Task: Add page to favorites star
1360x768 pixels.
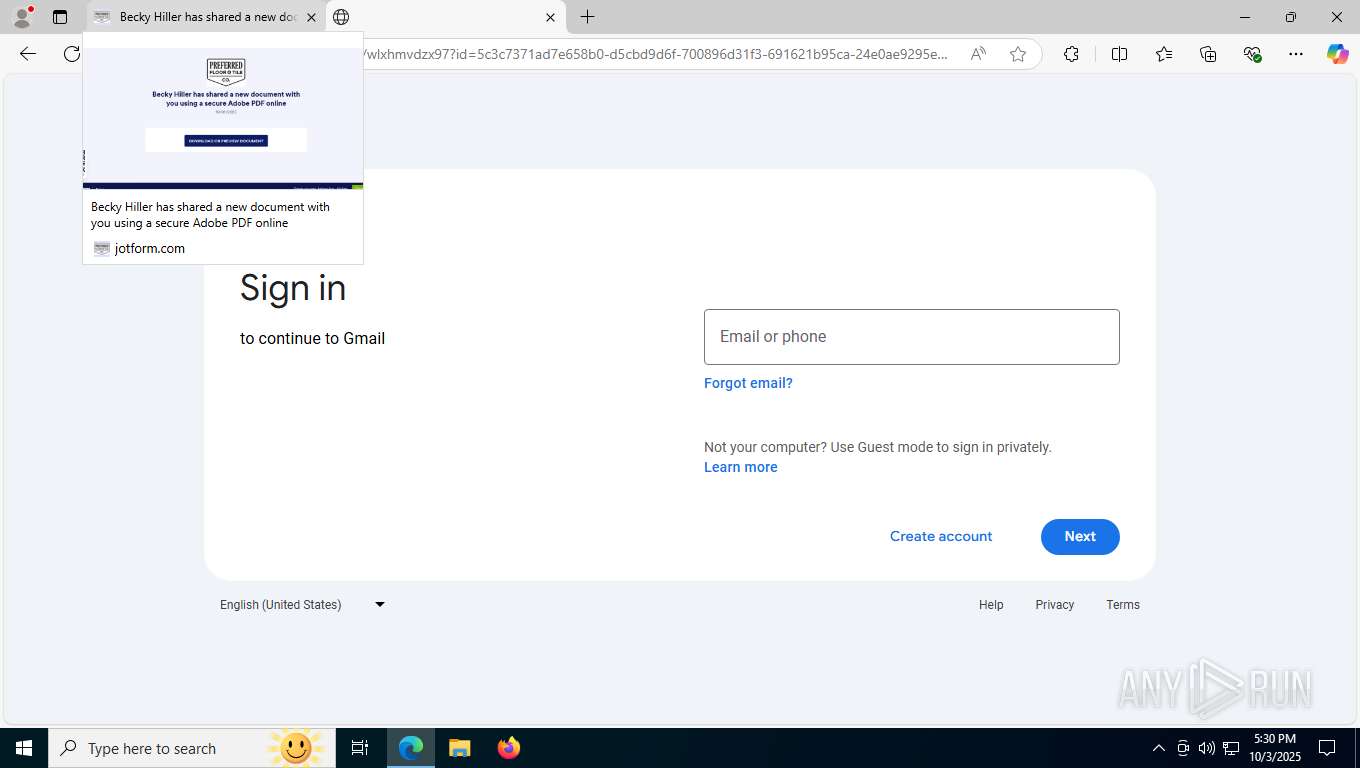Action: (1018, 54)
